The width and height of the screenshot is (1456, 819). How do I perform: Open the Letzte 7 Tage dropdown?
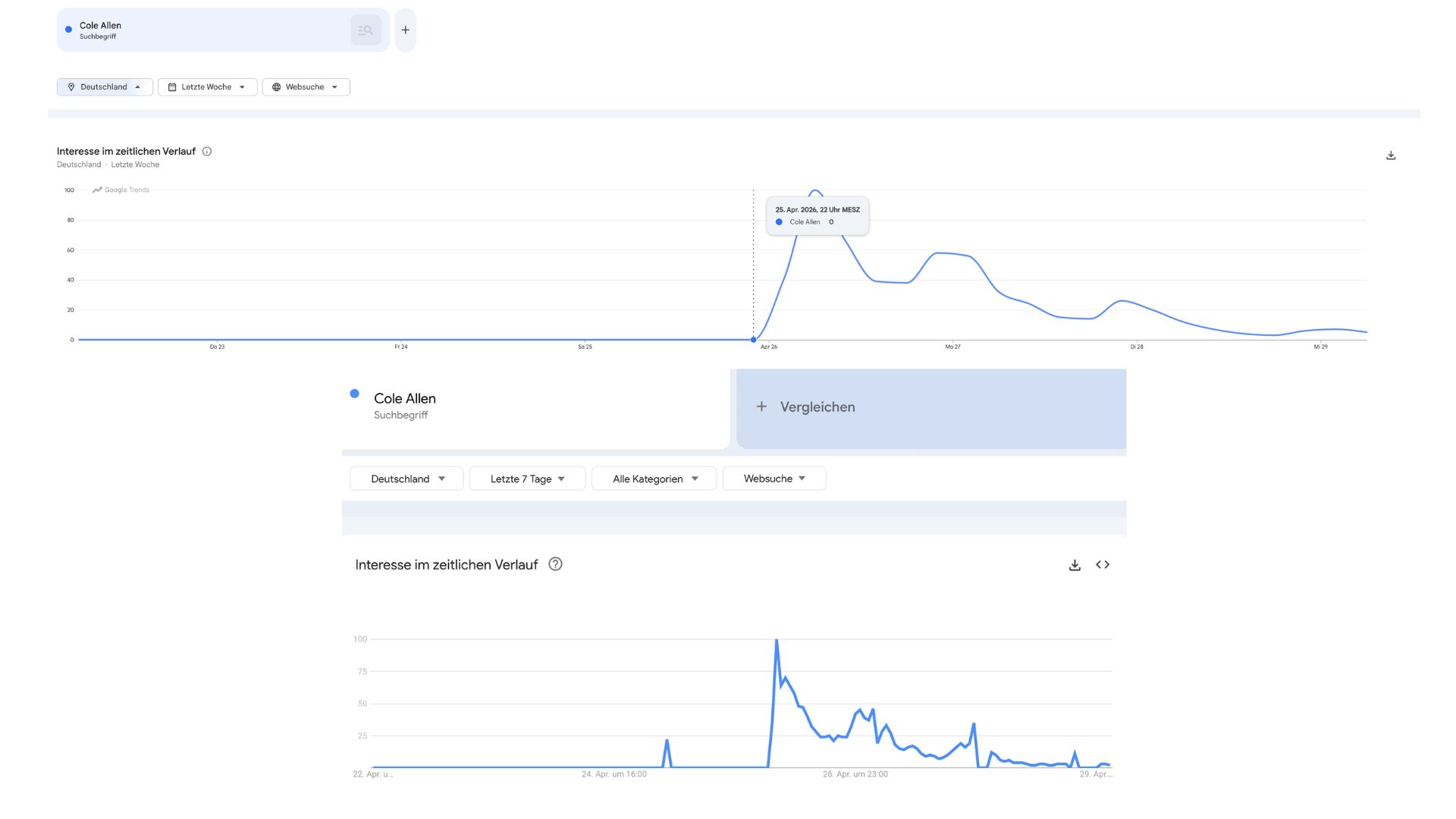coord(526,479)
